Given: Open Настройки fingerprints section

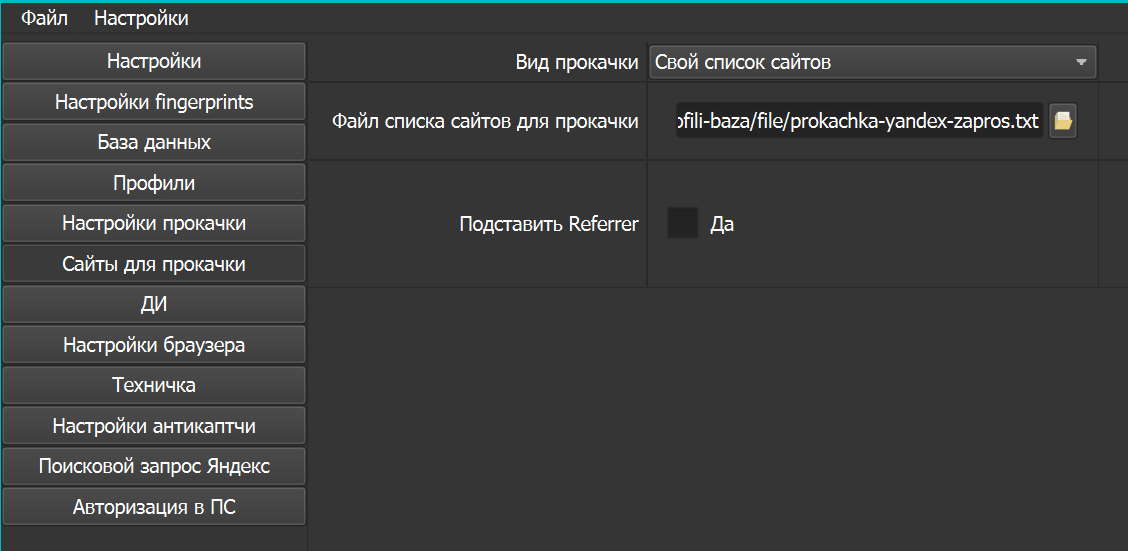Looking at the screenshot, I should click(x=154, y=101).
